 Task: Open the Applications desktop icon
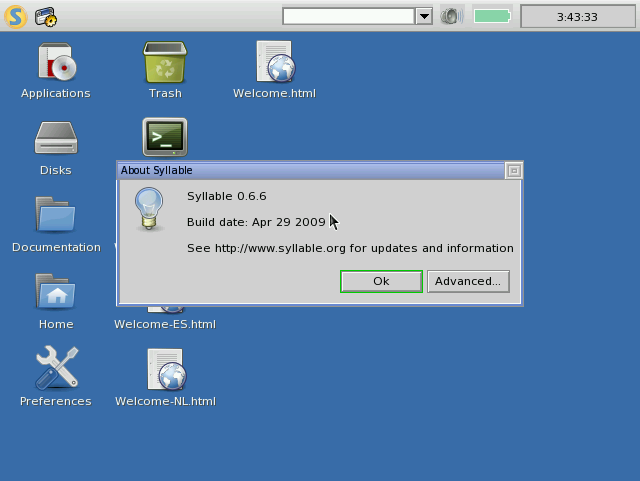pyautogui.click(x=56, y=62)
